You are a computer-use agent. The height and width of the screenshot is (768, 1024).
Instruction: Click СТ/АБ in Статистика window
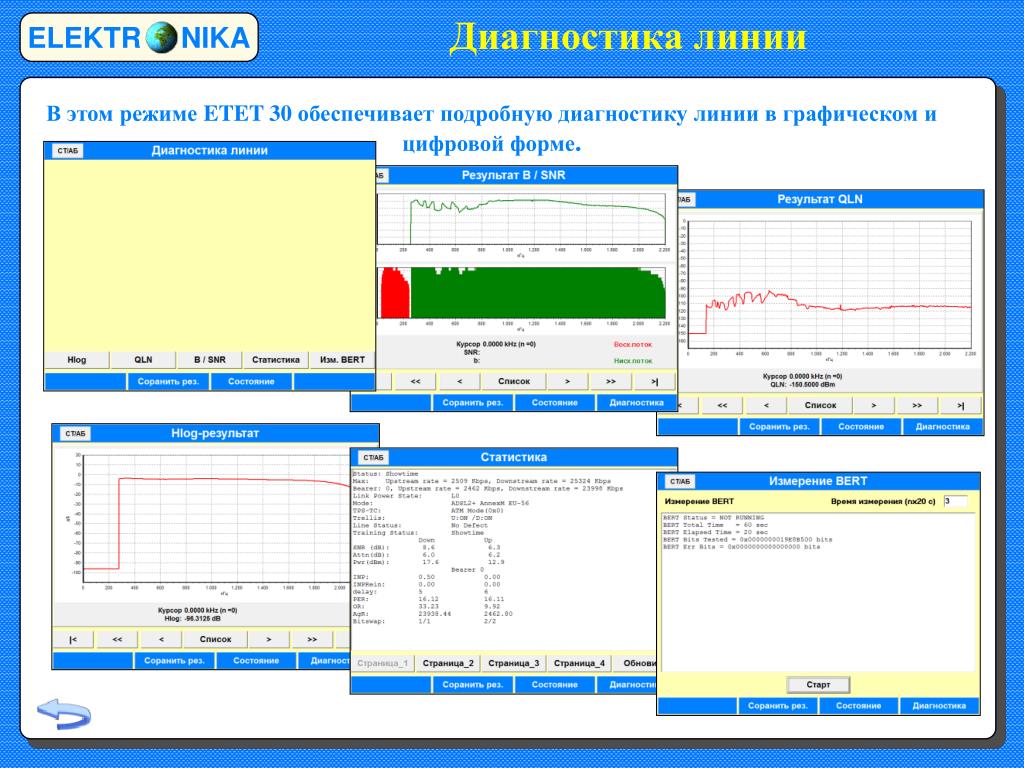[374, 458]
